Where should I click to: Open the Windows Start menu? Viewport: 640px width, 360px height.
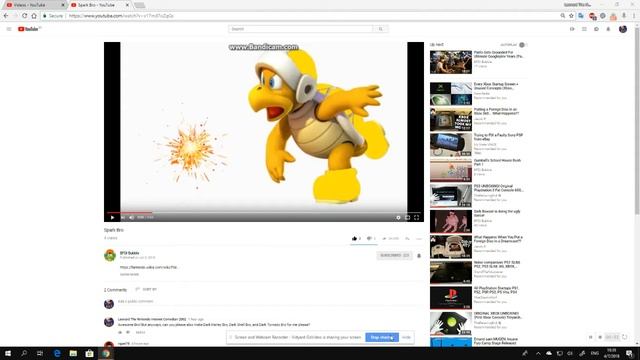(8, 353)
